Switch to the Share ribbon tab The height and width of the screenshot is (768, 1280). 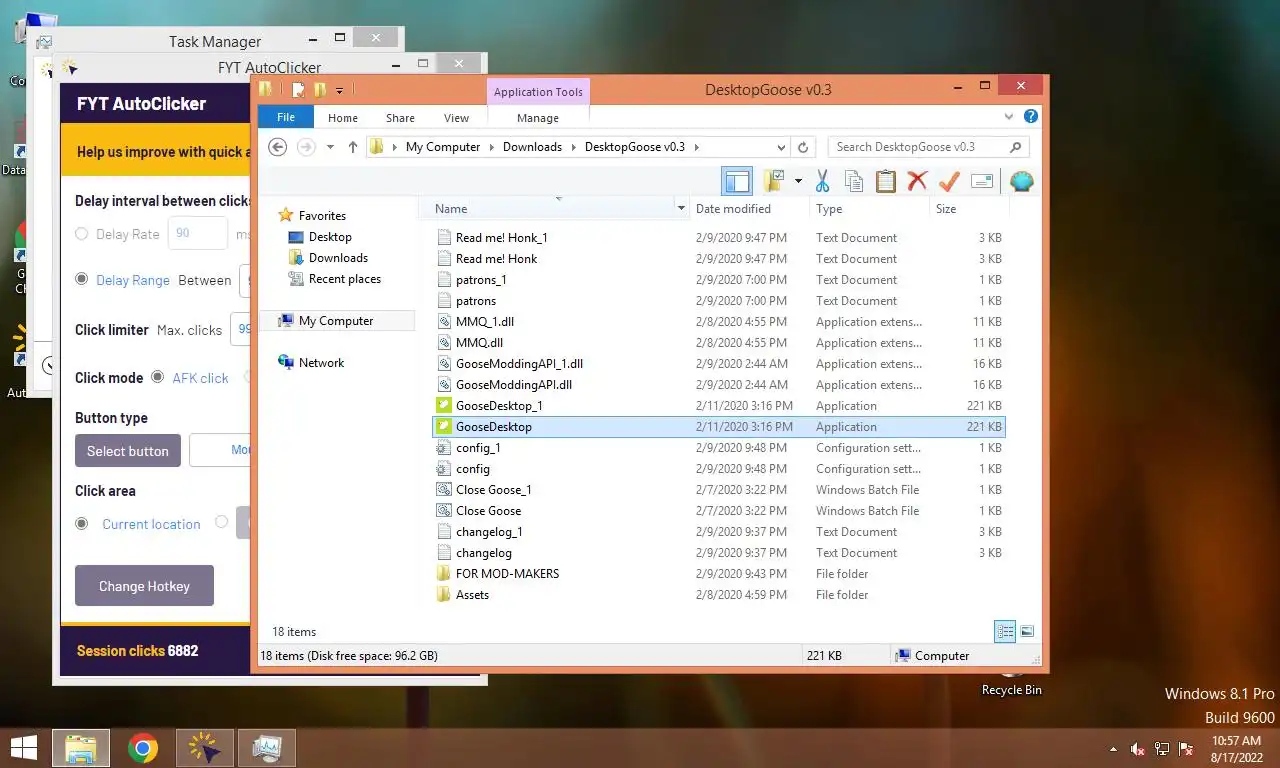coord(400,118)
